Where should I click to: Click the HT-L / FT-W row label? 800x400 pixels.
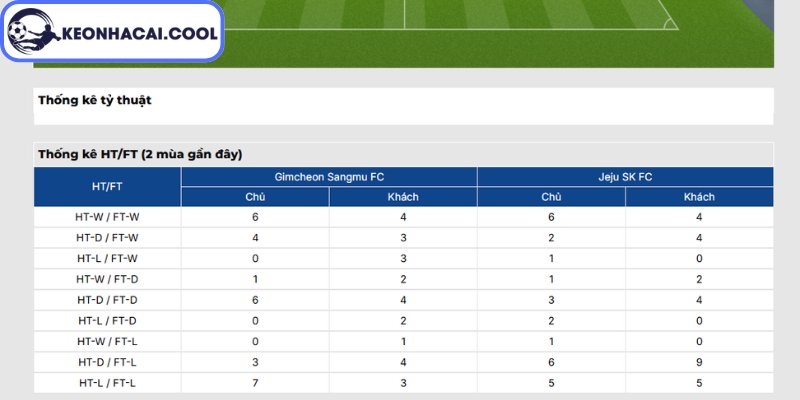[x=107, y=258]
